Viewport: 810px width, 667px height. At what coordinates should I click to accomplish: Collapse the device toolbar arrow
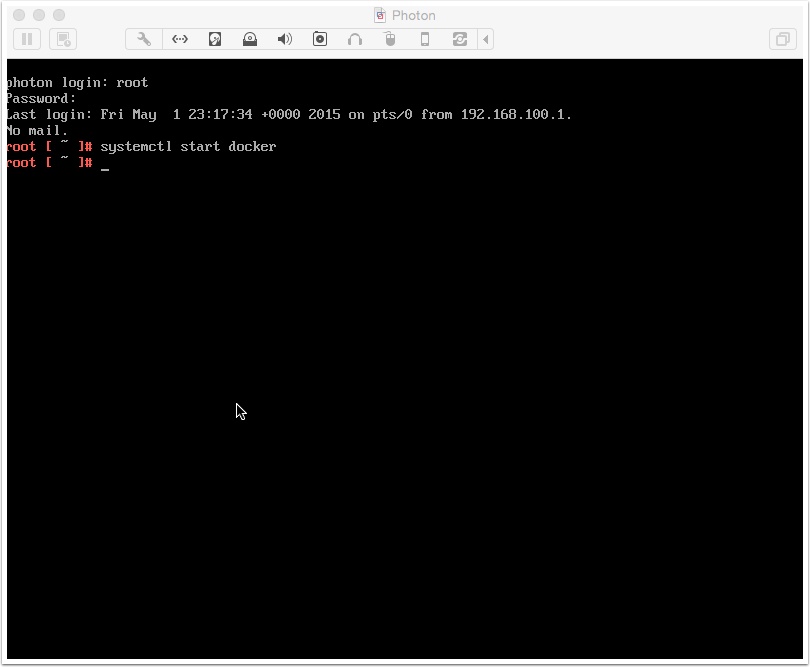(x=486, y=39)
